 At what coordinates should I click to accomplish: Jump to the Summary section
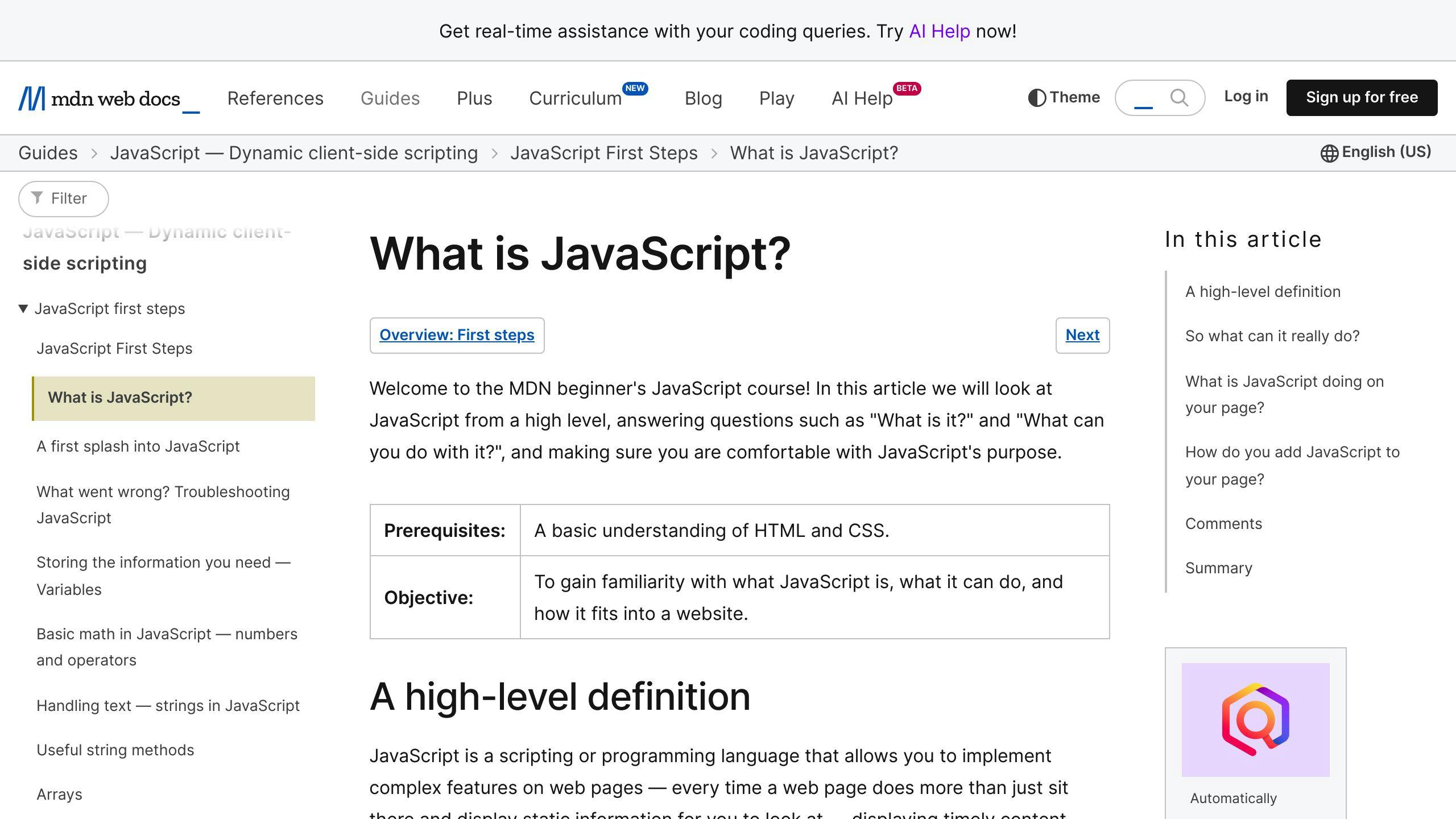(x=1218, y=567)
